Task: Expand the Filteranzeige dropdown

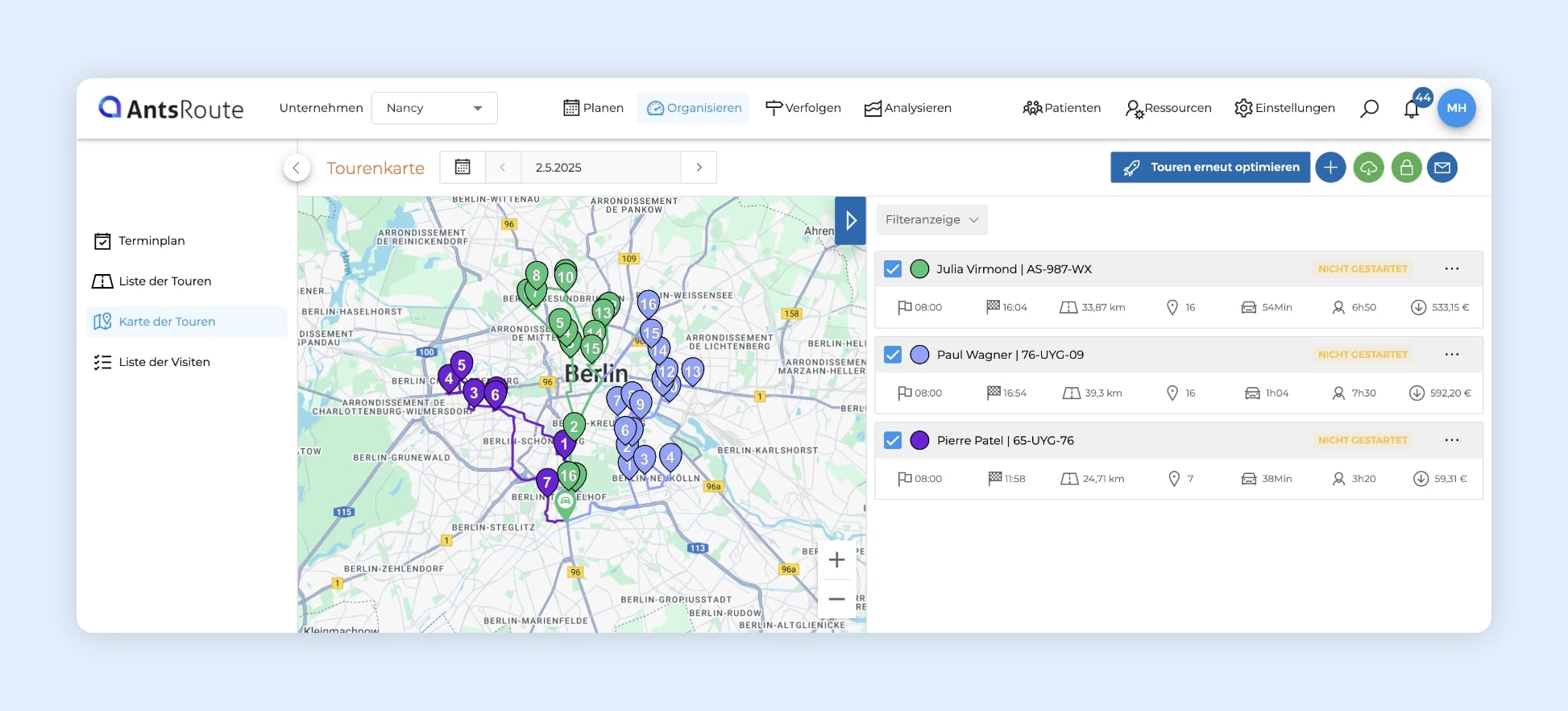Action: pos(931,219)
